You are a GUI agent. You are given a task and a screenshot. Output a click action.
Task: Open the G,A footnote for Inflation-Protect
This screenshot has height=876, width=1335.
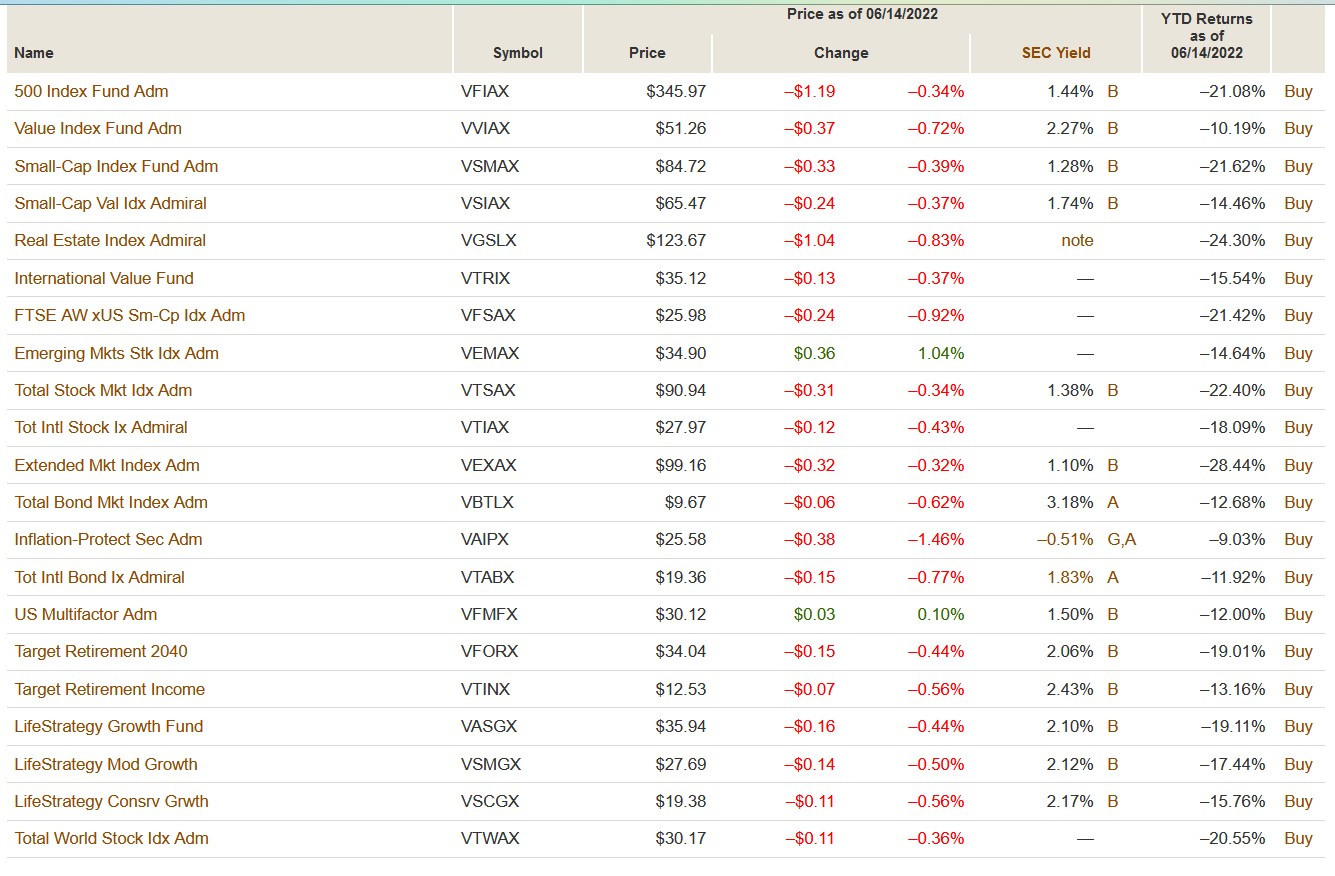[x=1122, y=539]
